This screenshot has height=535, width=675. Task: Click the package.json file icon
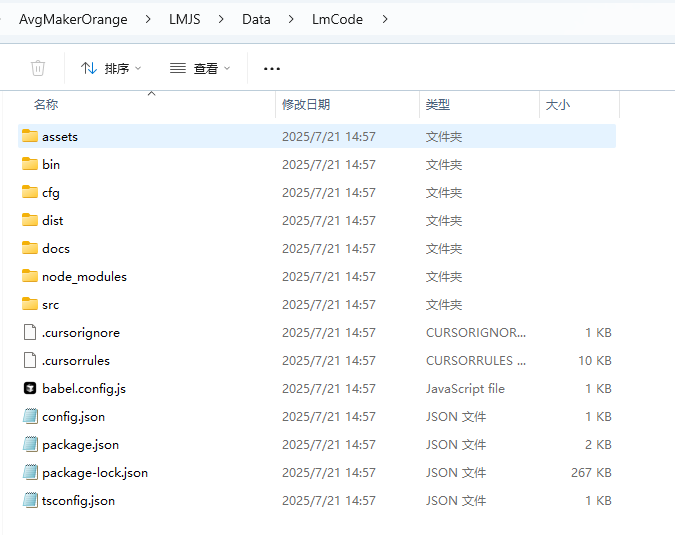coord(30,444)
